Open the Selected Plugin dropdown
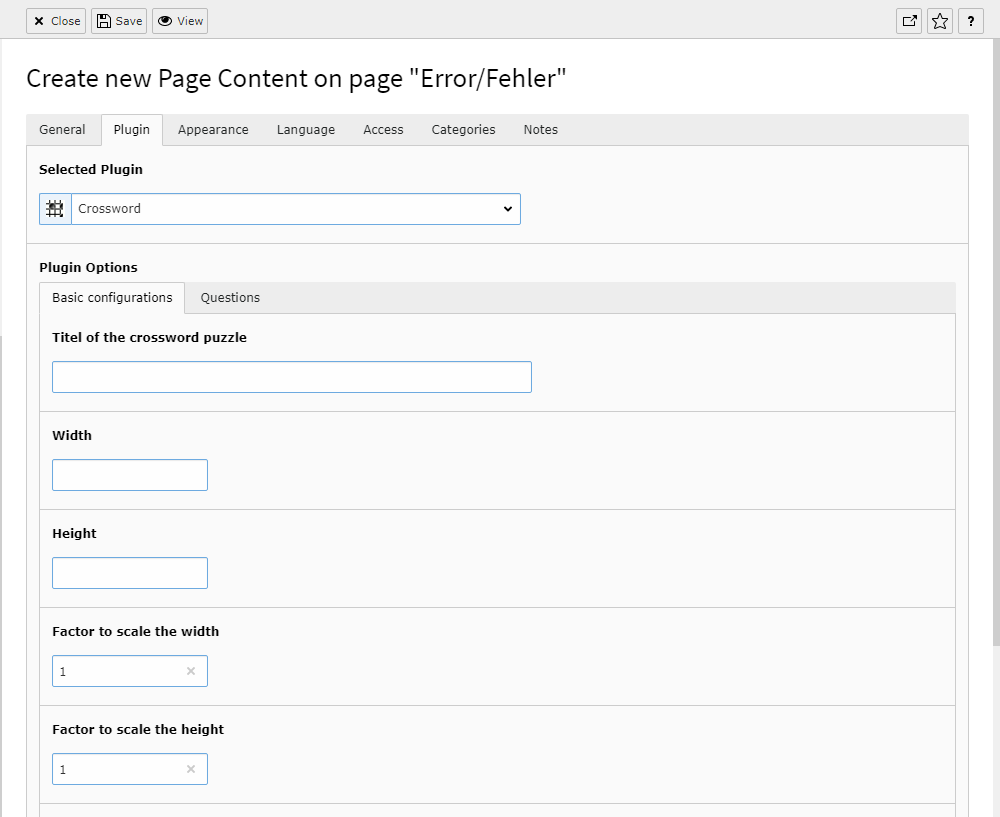The image size is (1000, 817). [x=296, y=209]
